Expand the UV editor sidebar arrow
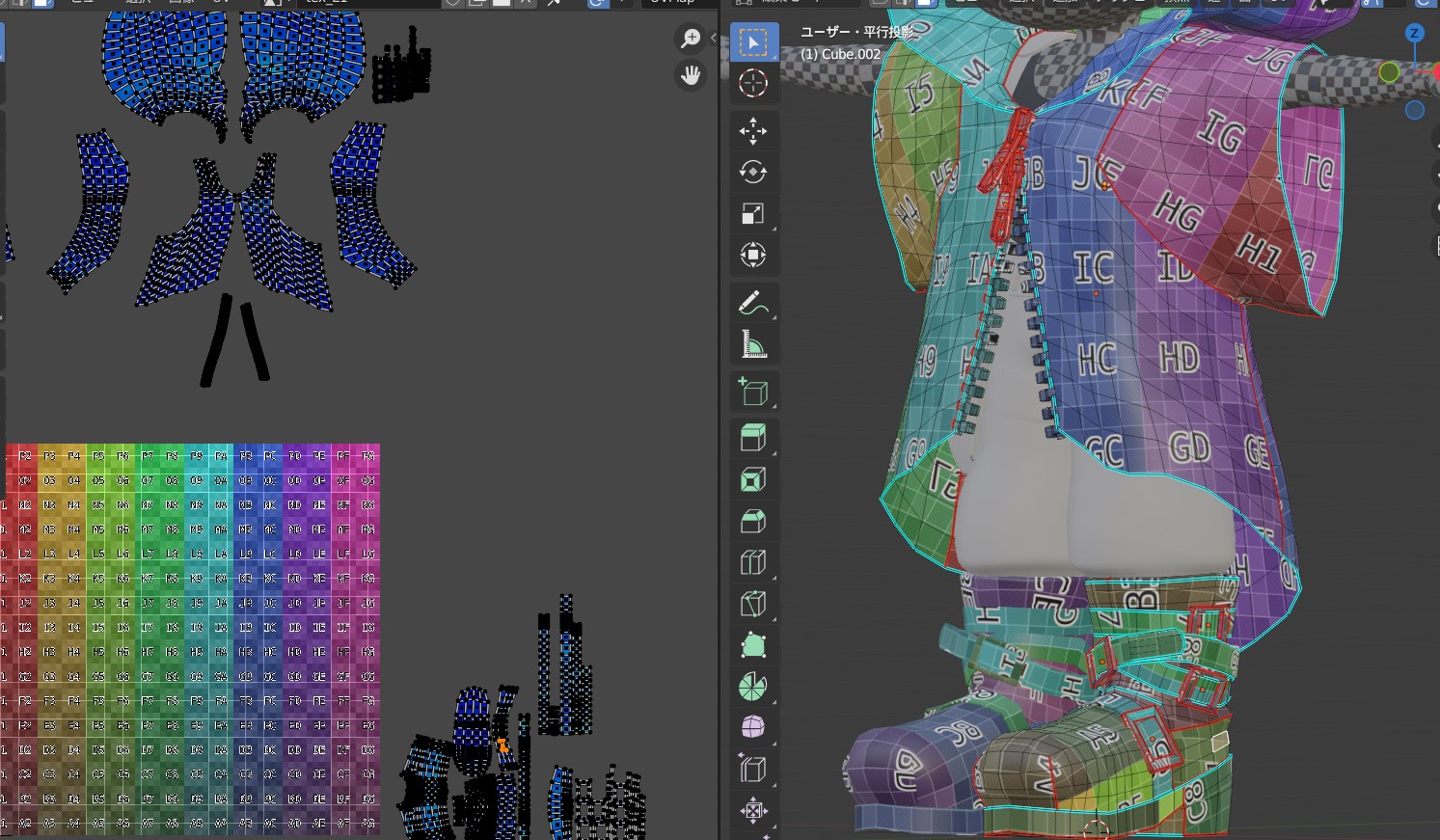This screenshot has width=1440, height=840. click(713, 39)
